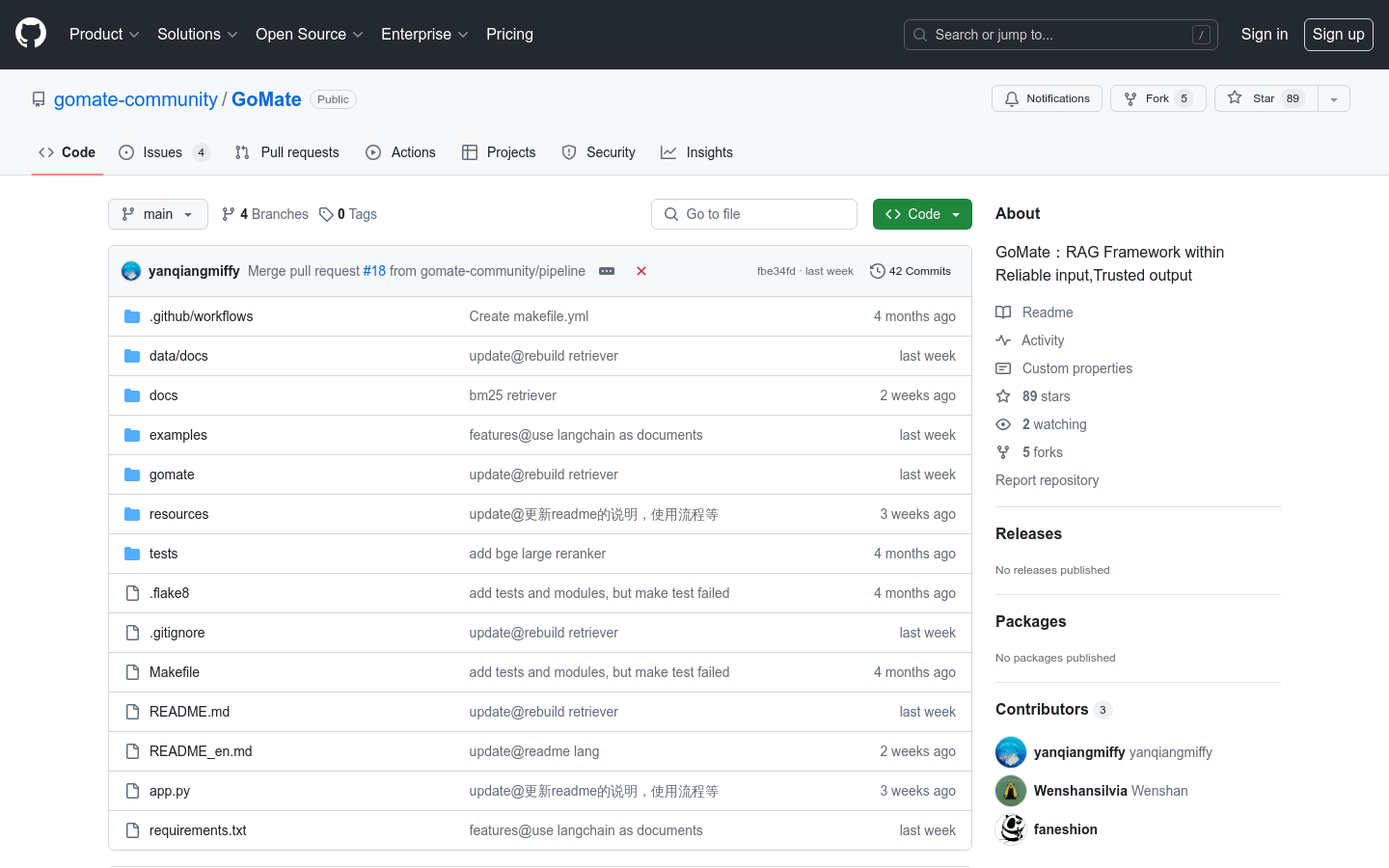
Task: Open the examples folder
Action: click(178, 435)
